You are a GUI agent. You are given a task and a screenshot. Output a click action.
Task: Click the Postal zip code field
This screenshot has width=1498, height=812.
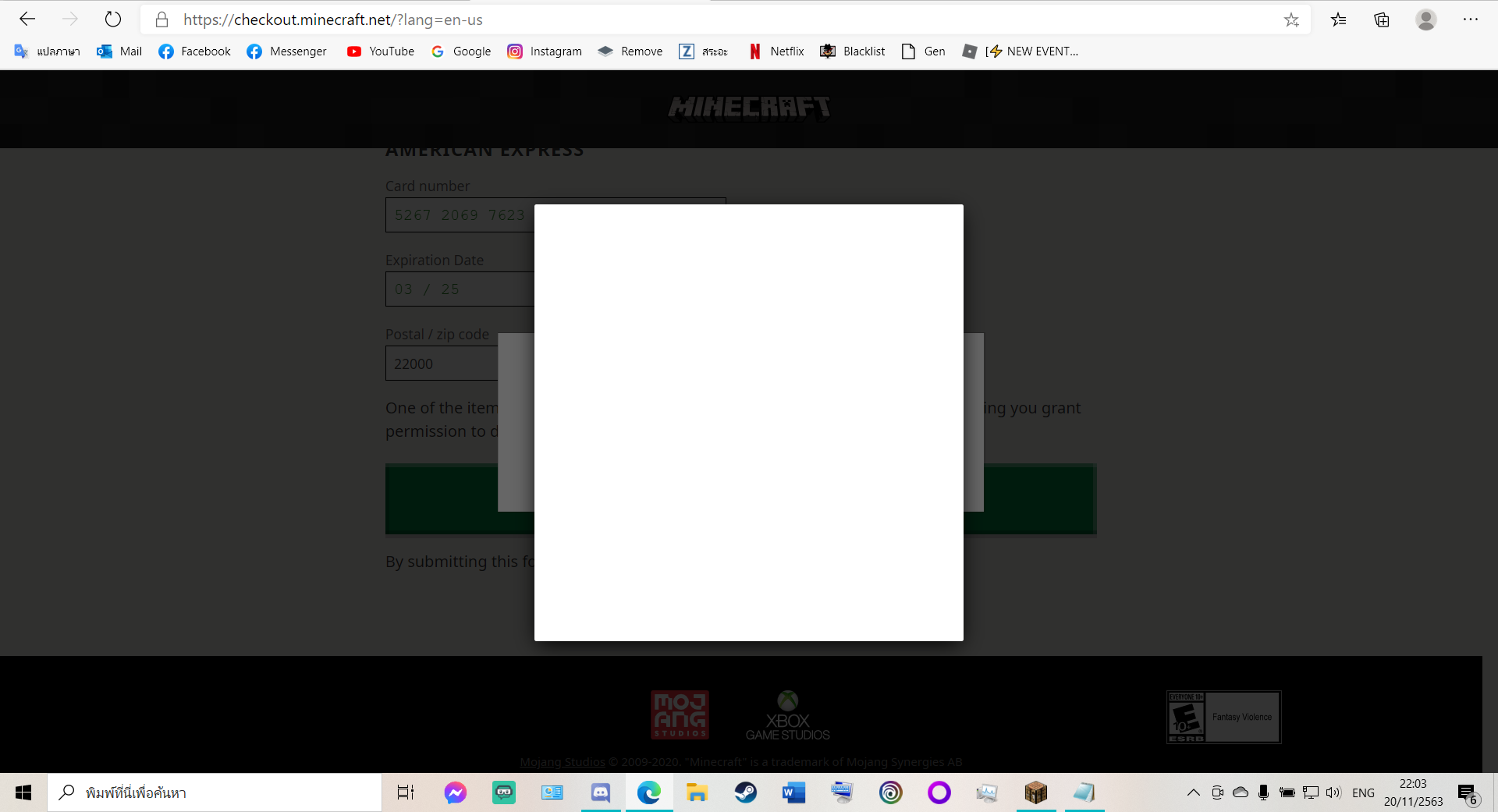442,363
